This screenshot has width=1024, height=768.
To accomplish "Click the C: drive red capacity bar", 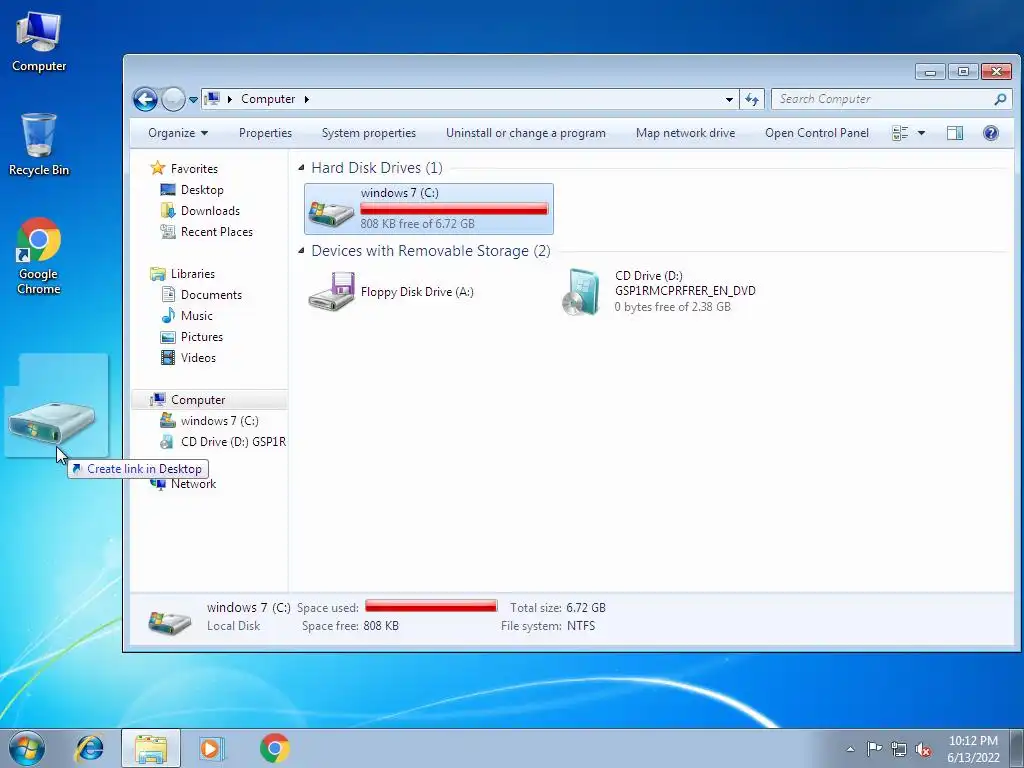I will [x=454, y=208].
